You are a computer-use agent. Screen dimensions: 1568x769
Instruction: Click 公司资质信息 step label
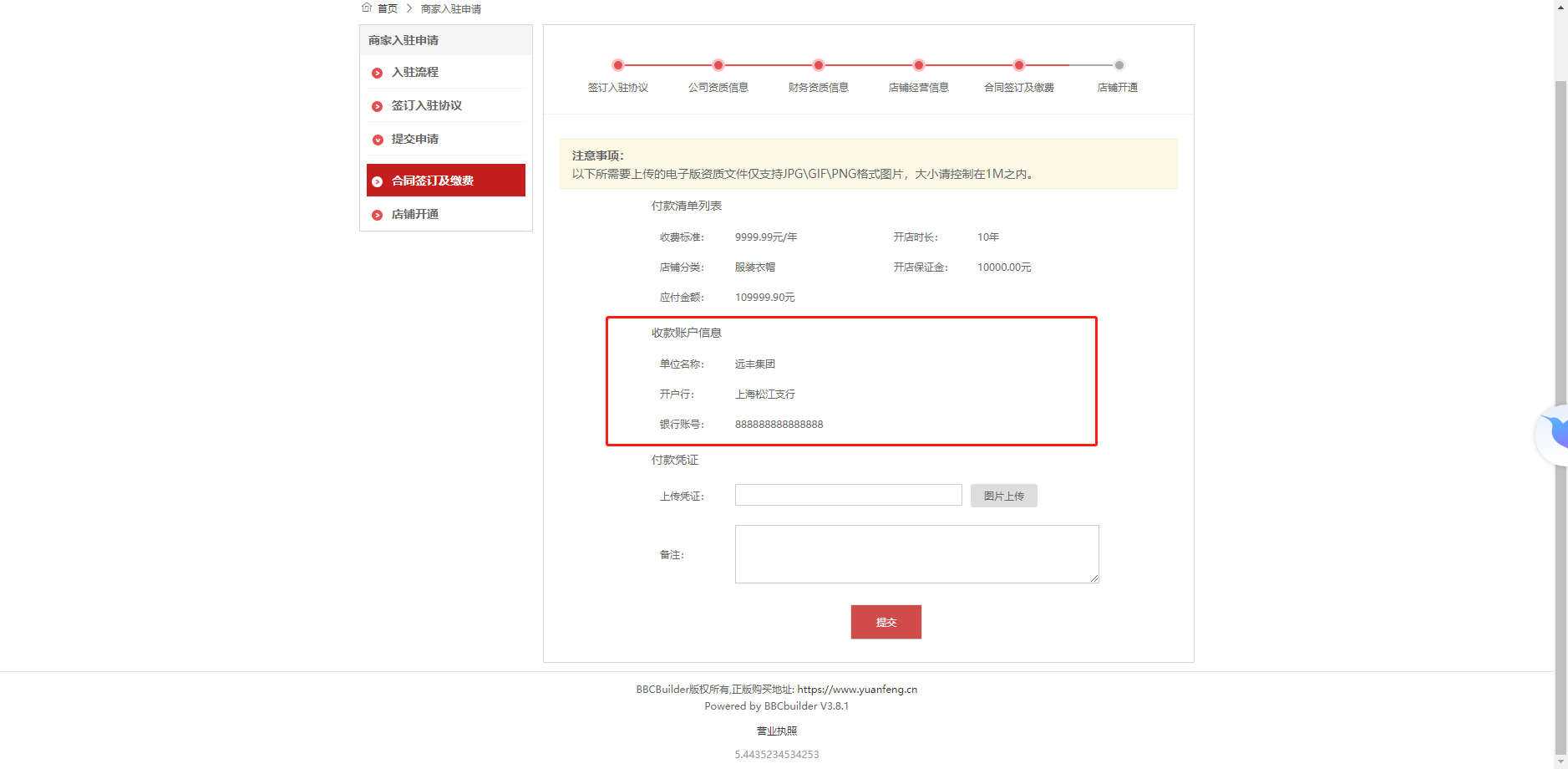coord(718,87)
